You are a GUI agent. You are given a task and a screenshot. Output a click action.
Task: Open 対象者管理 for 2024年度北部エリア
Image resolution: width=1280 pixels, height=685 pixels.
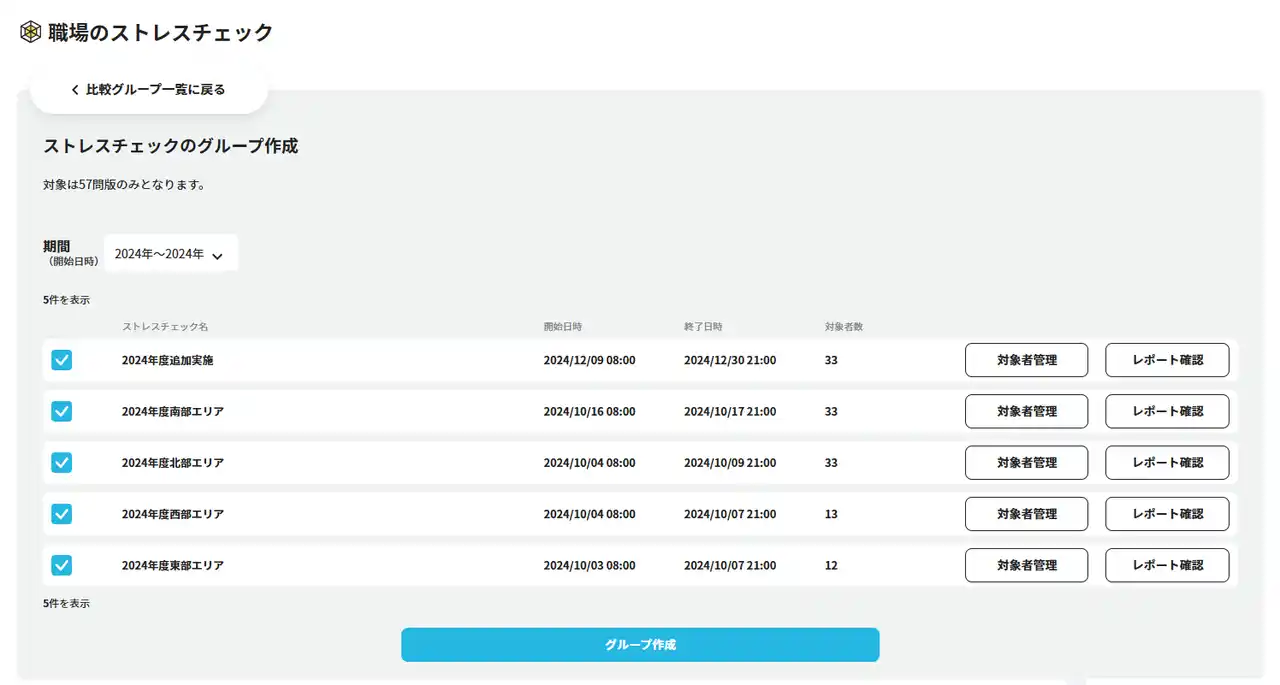(1026, 462)
